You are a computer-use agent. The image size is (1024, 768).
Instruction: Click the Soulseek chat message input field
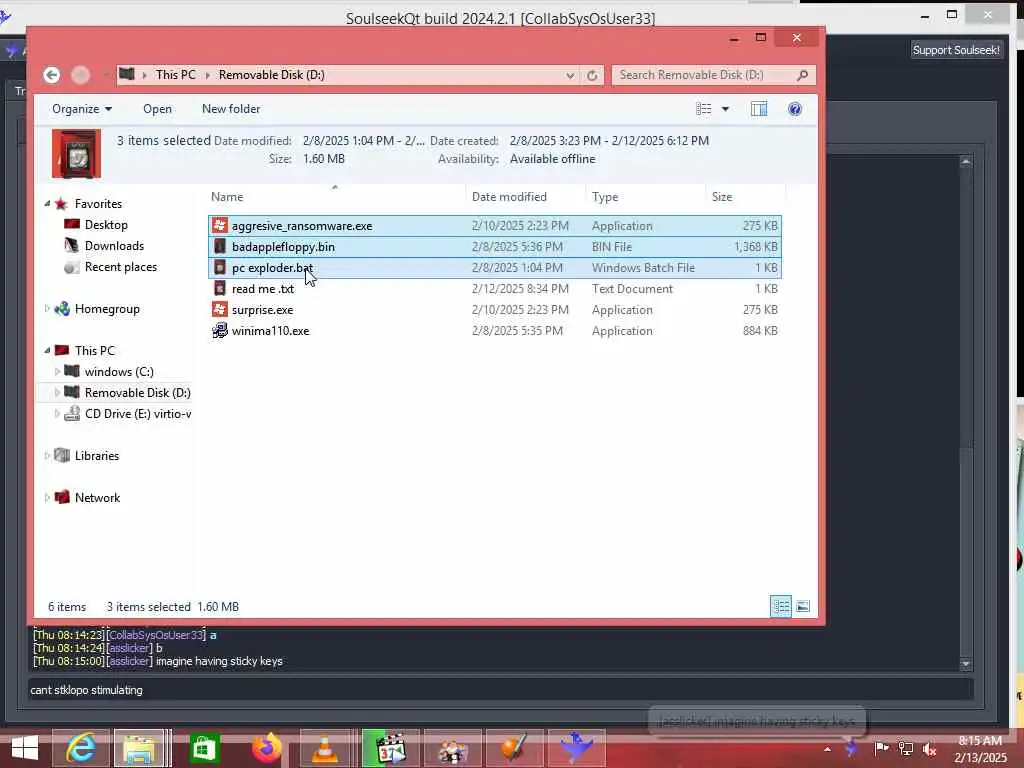(501, 690)
